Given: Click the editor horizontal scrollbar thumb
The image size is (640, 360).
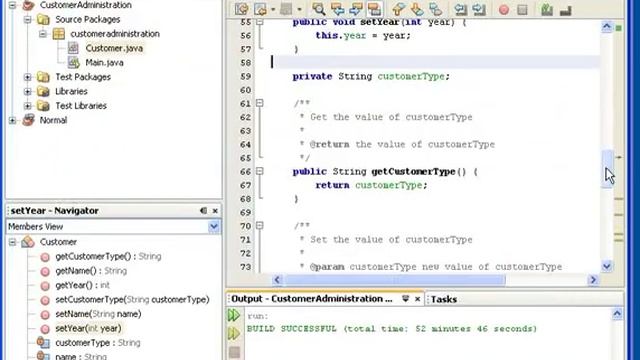Looking at the screenshot, I should pyautogui.click(x=395, y=280).
